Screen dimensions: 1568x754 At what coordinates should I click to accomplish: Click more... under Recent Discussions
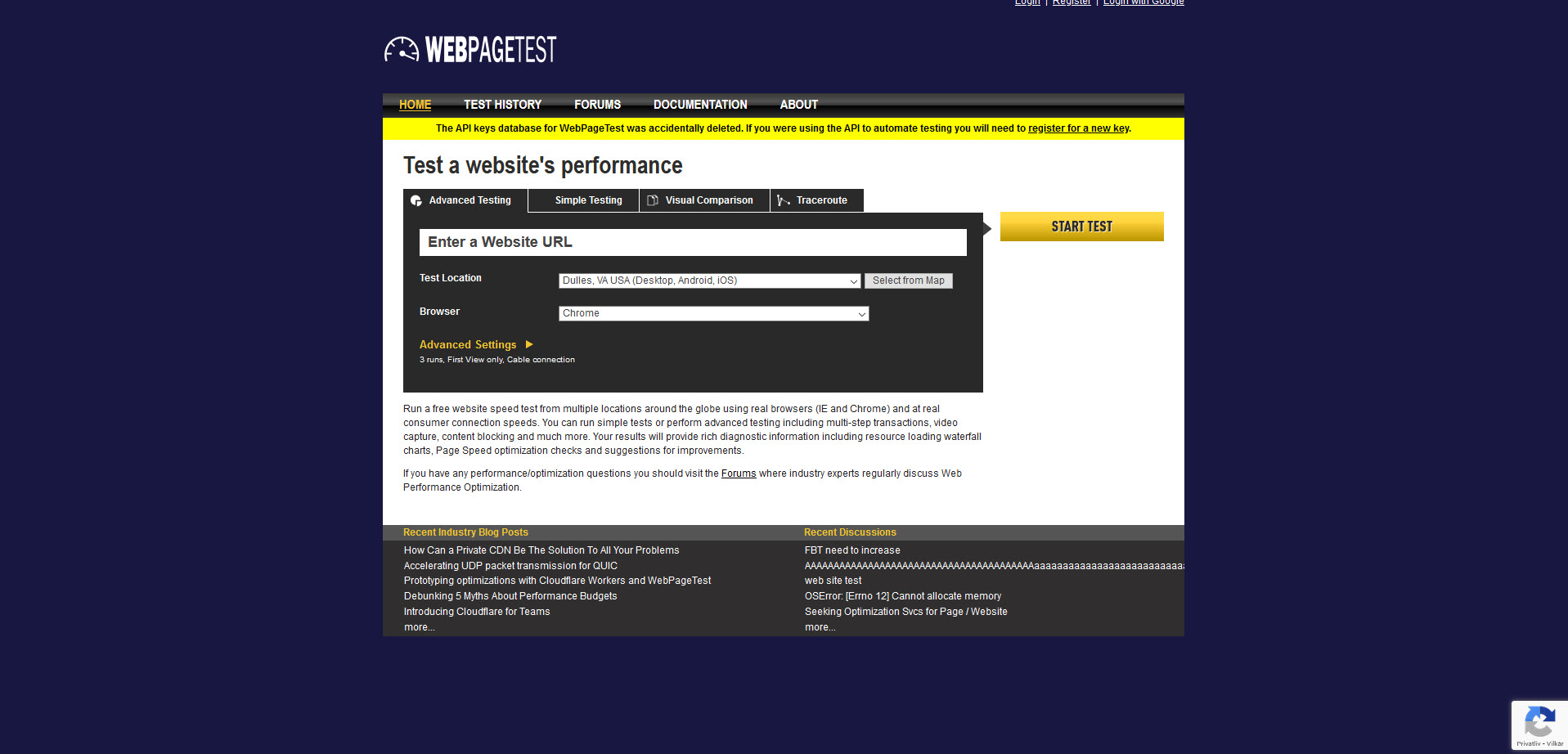(820, 627)
